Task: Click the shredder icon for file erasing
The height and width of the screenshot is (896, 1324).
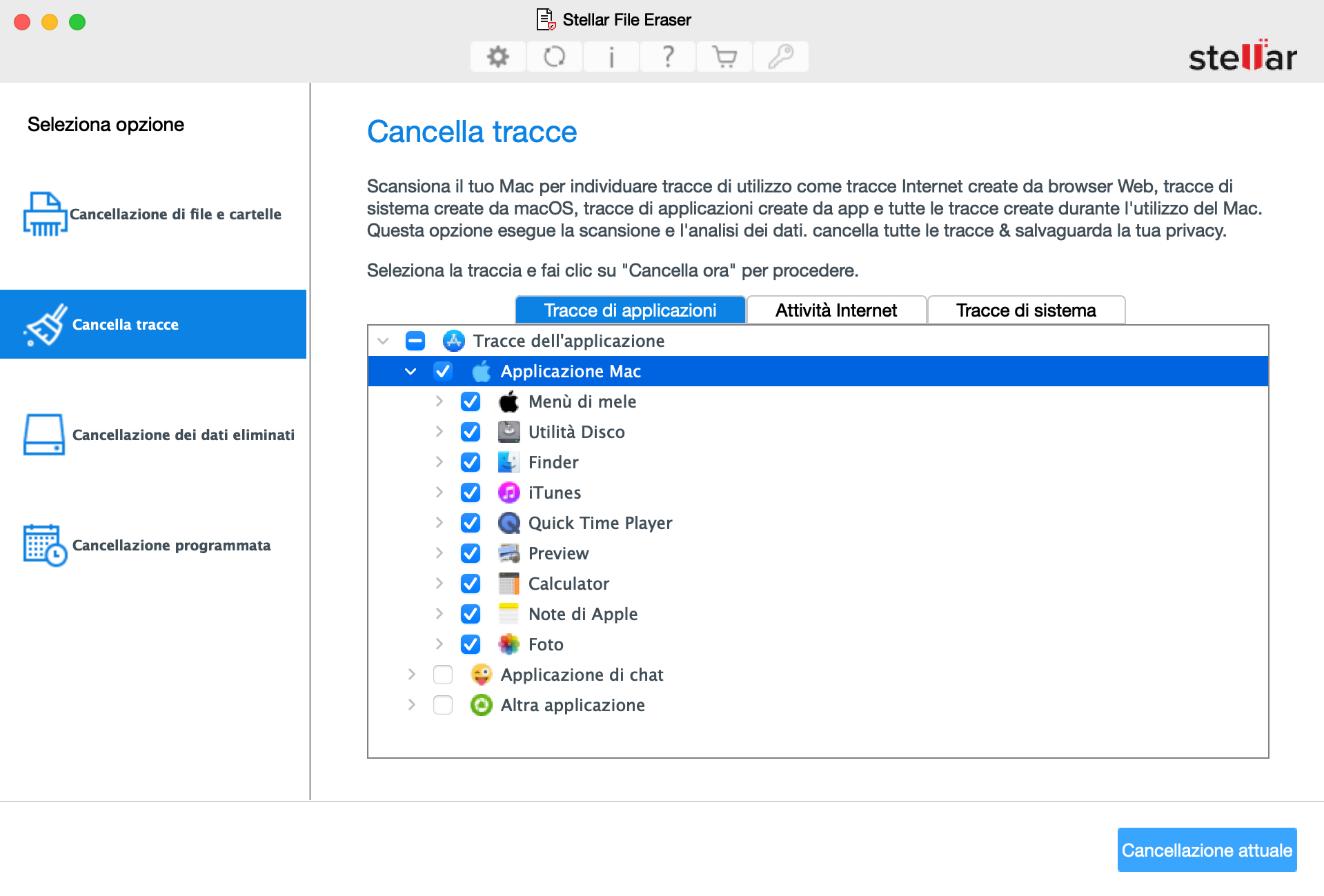Action: coord(45,214)
